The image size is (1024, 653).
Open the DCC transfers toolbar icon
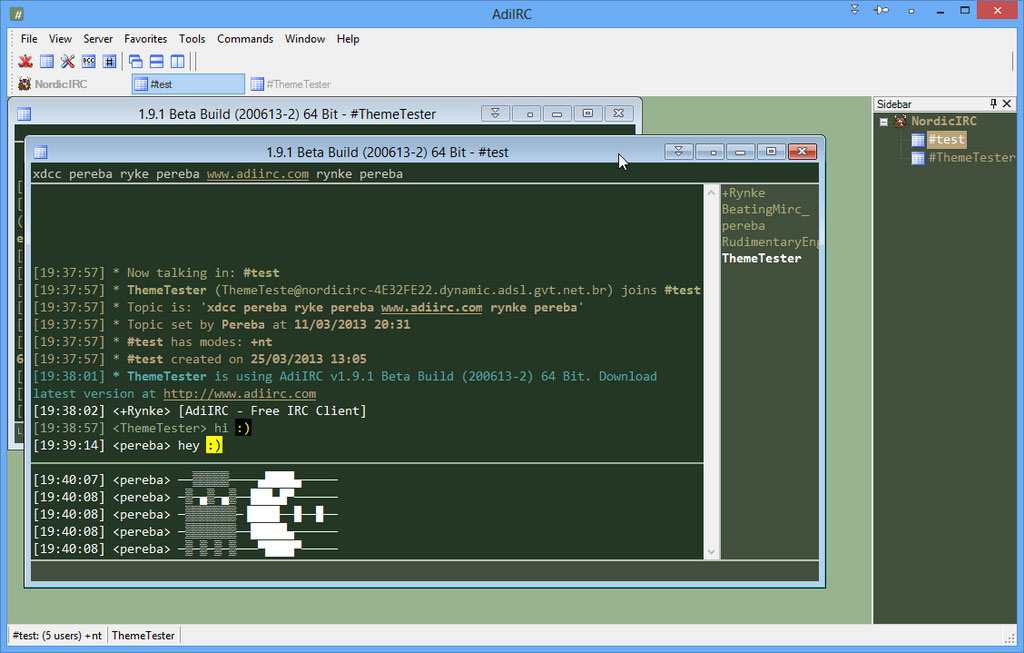(88, 61)
